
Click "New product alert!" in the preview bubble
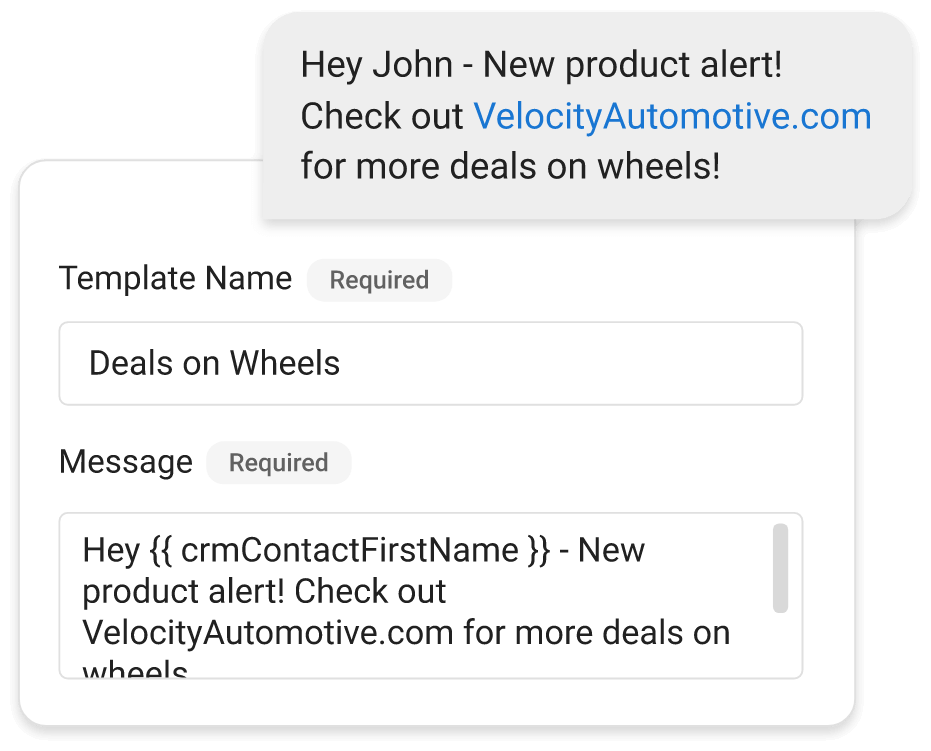[633, 66]
